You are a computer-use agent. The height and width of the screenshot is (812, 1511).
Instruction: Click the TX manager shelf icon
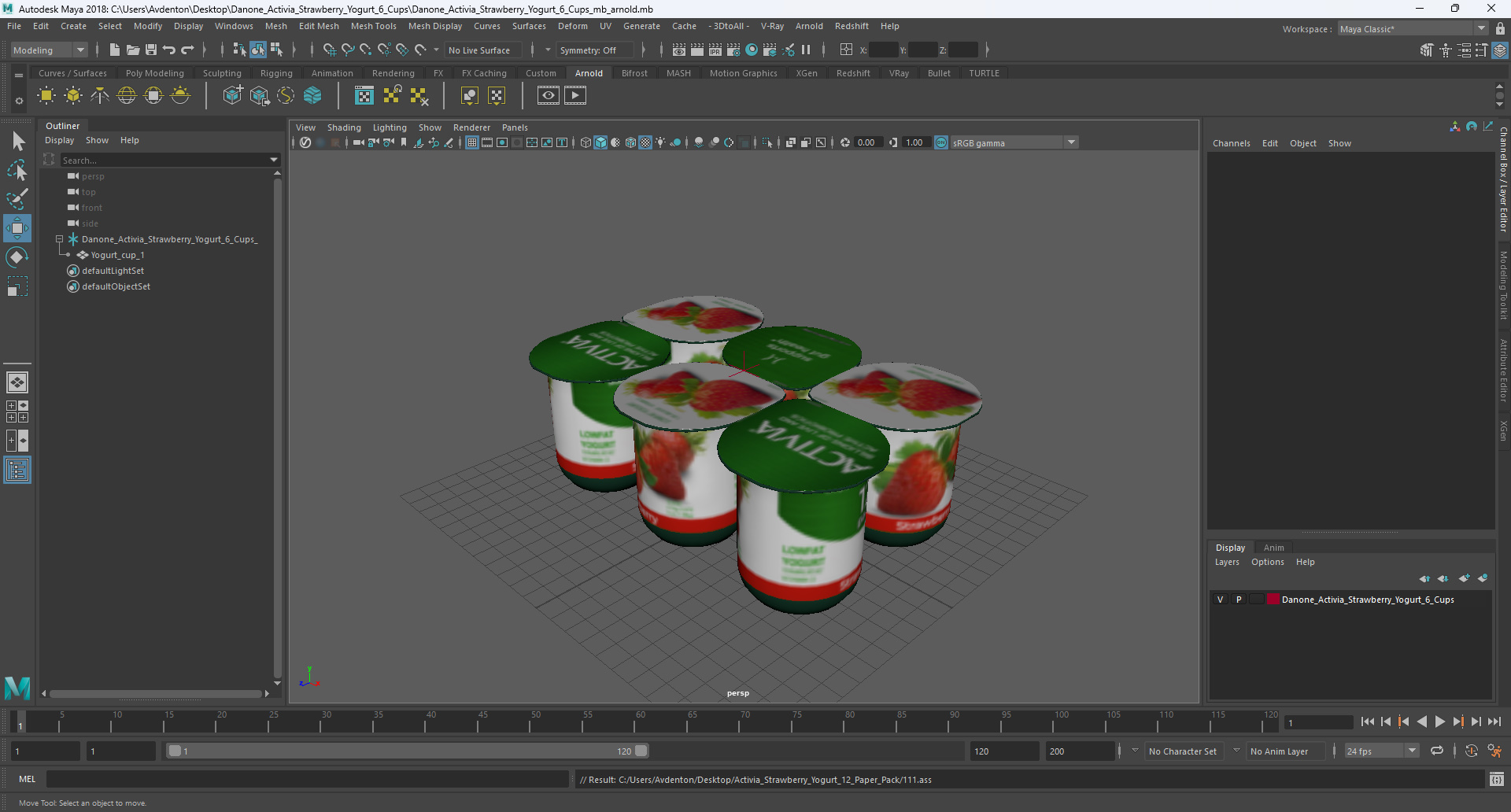pyautogui.click(x=364, y=96)
